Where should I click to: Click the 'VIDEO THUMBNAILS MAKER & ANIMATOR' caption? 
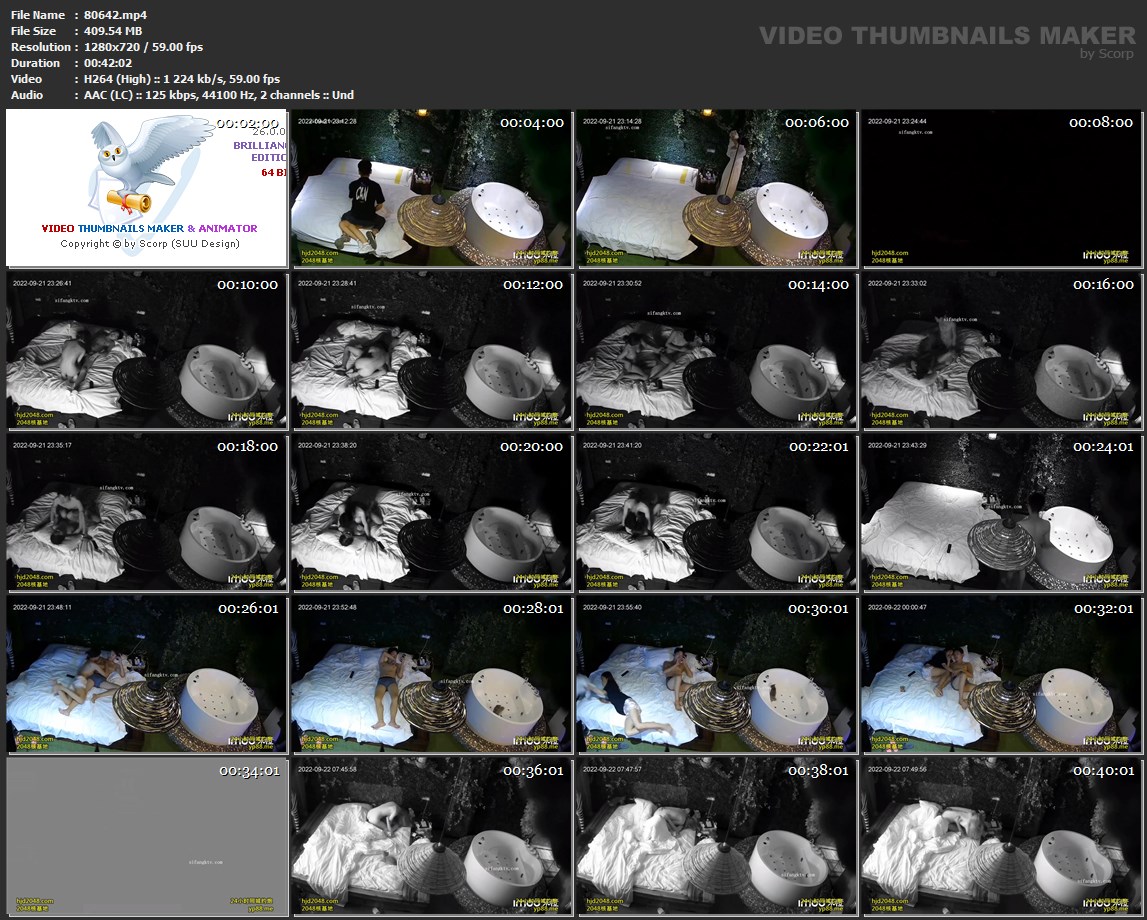tap(149, 229)
